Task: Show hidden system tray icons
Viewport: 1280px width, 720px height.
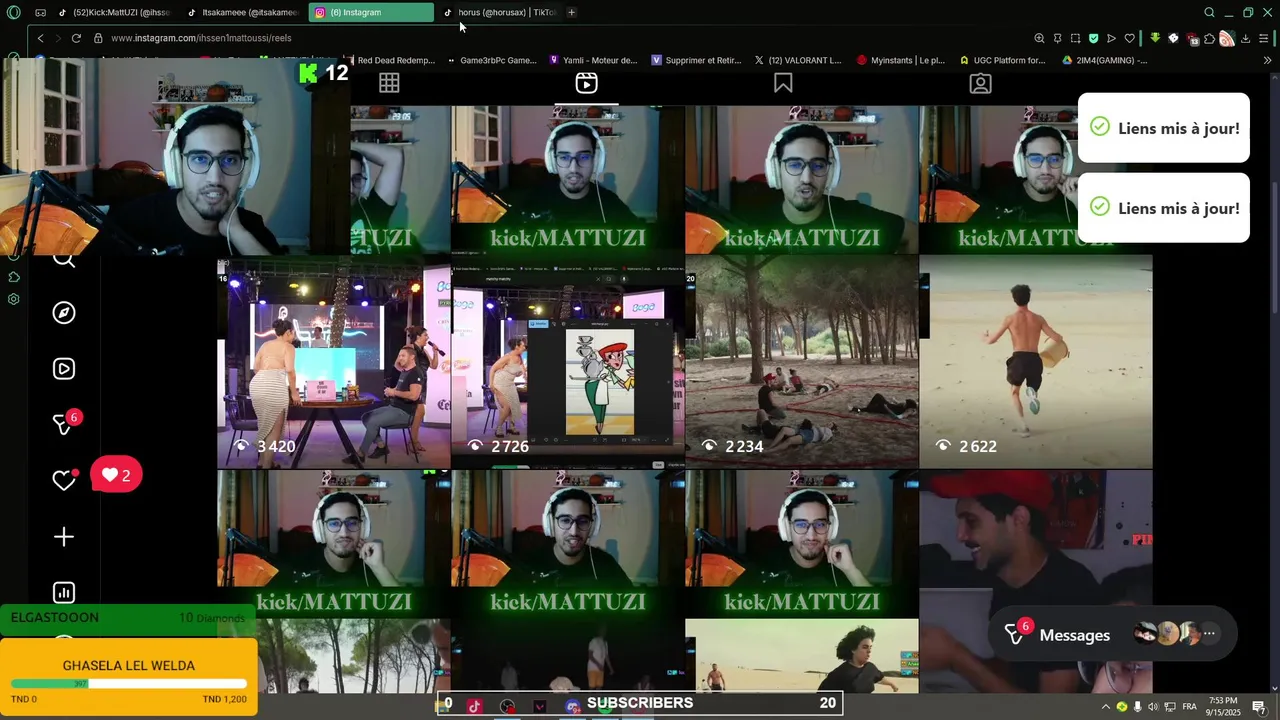Action: (x=1106, y=706)
